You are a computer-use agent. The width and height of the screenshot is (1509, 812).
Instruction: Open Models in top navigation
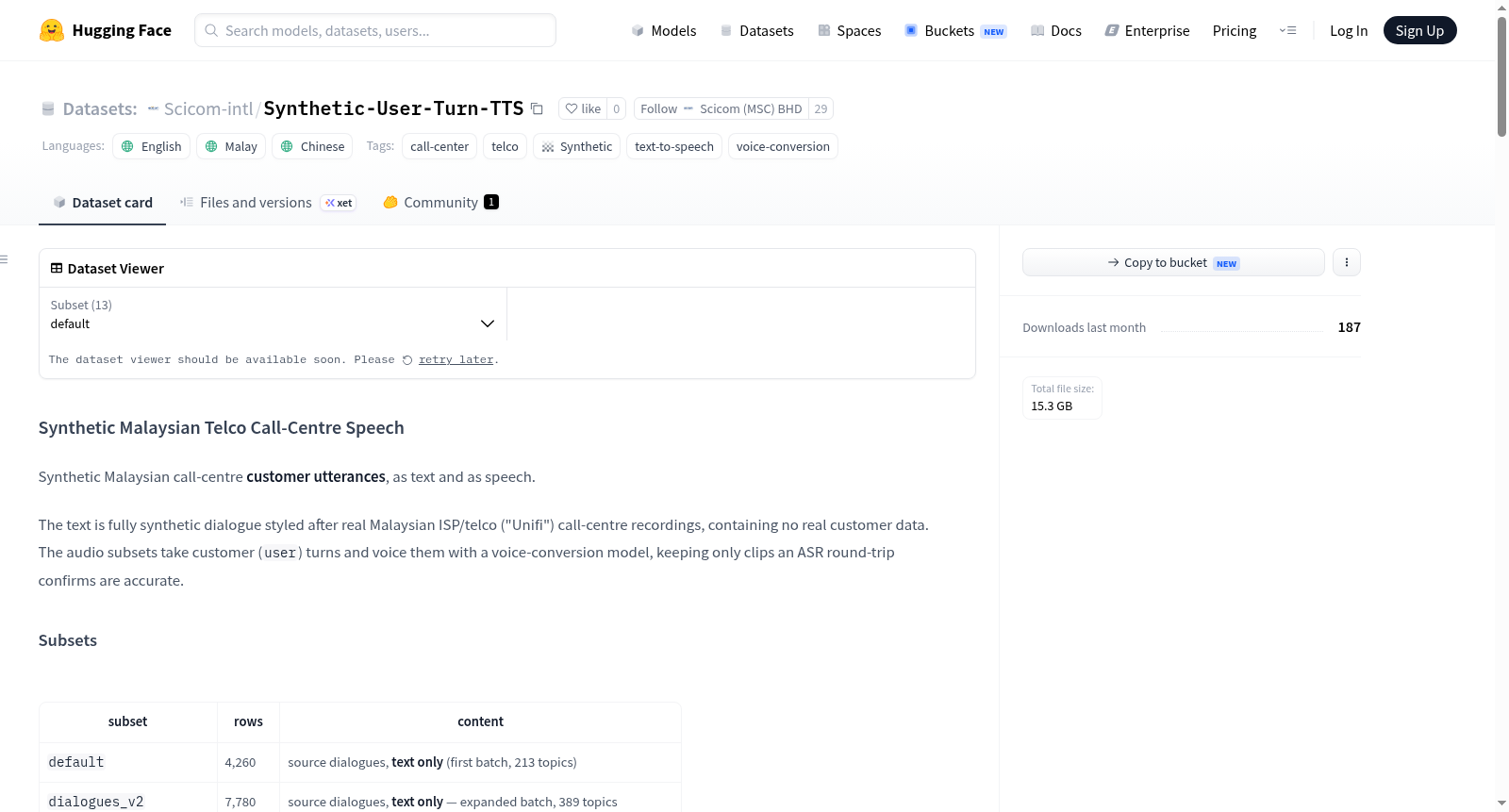click(664, 30)
